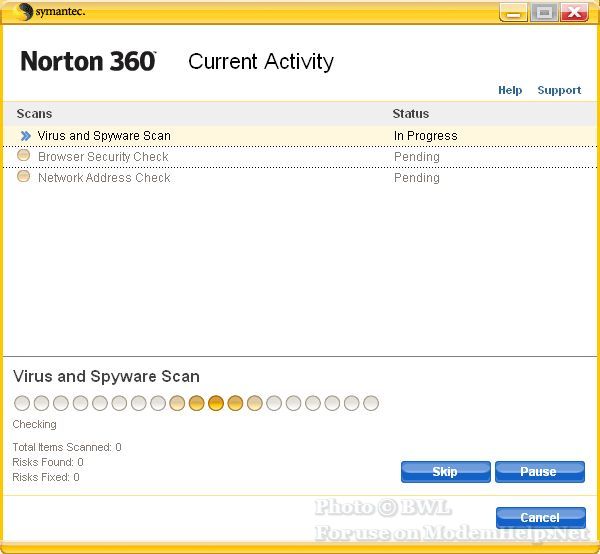Click the Status column header

tap(411, 114)
